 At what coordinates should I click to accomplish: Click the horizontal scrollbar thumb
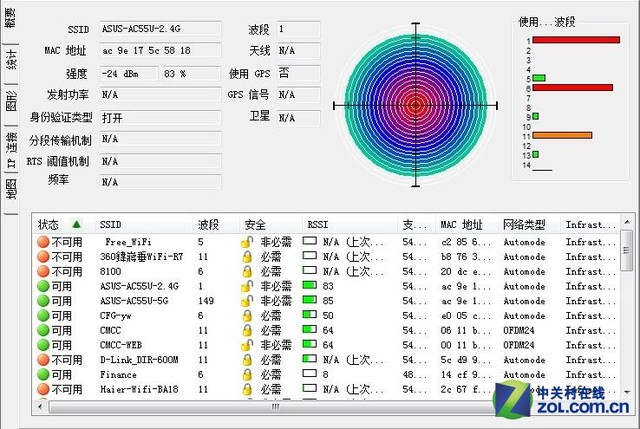pos(273,406)
